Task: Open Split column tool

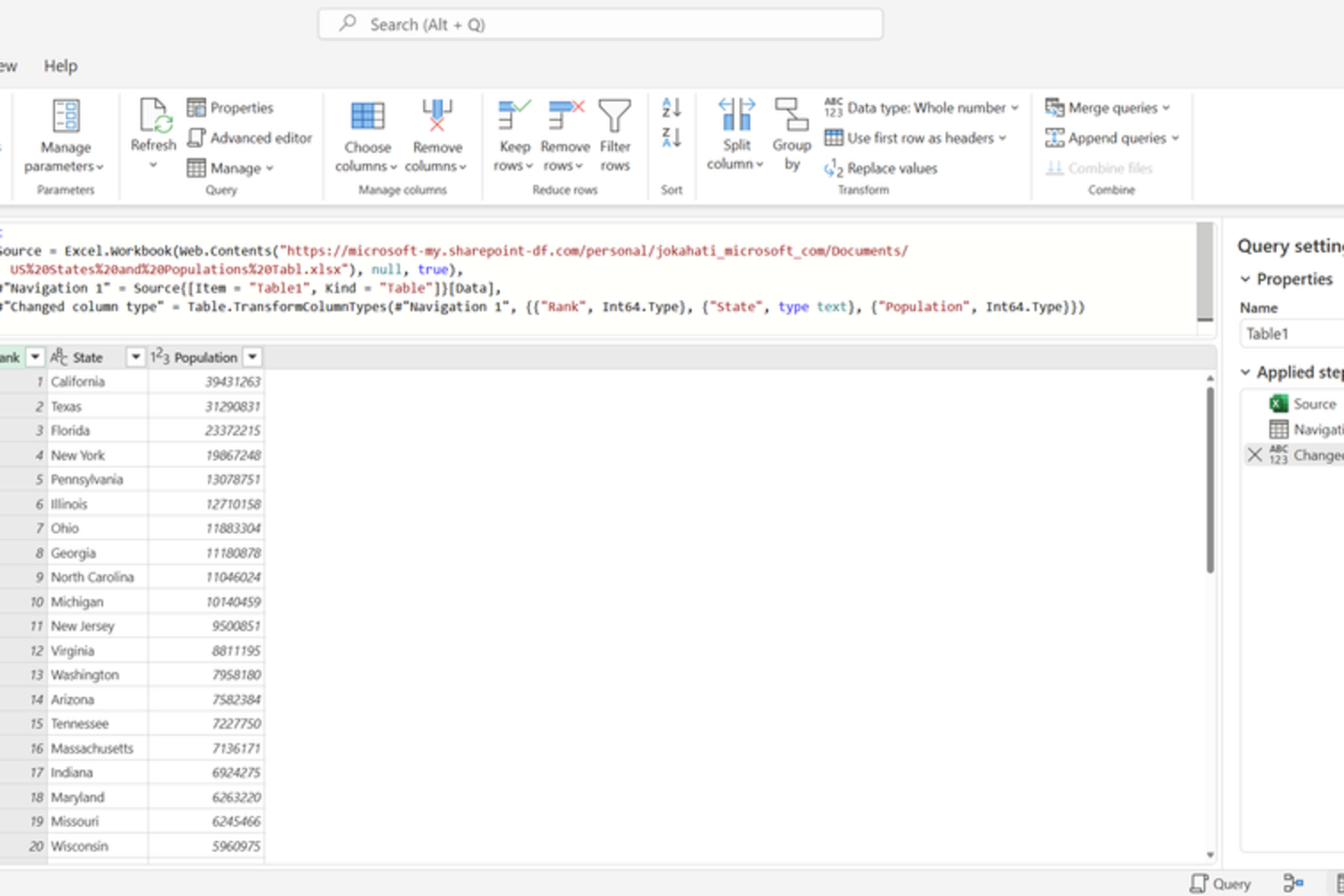Action: [736, 135]
